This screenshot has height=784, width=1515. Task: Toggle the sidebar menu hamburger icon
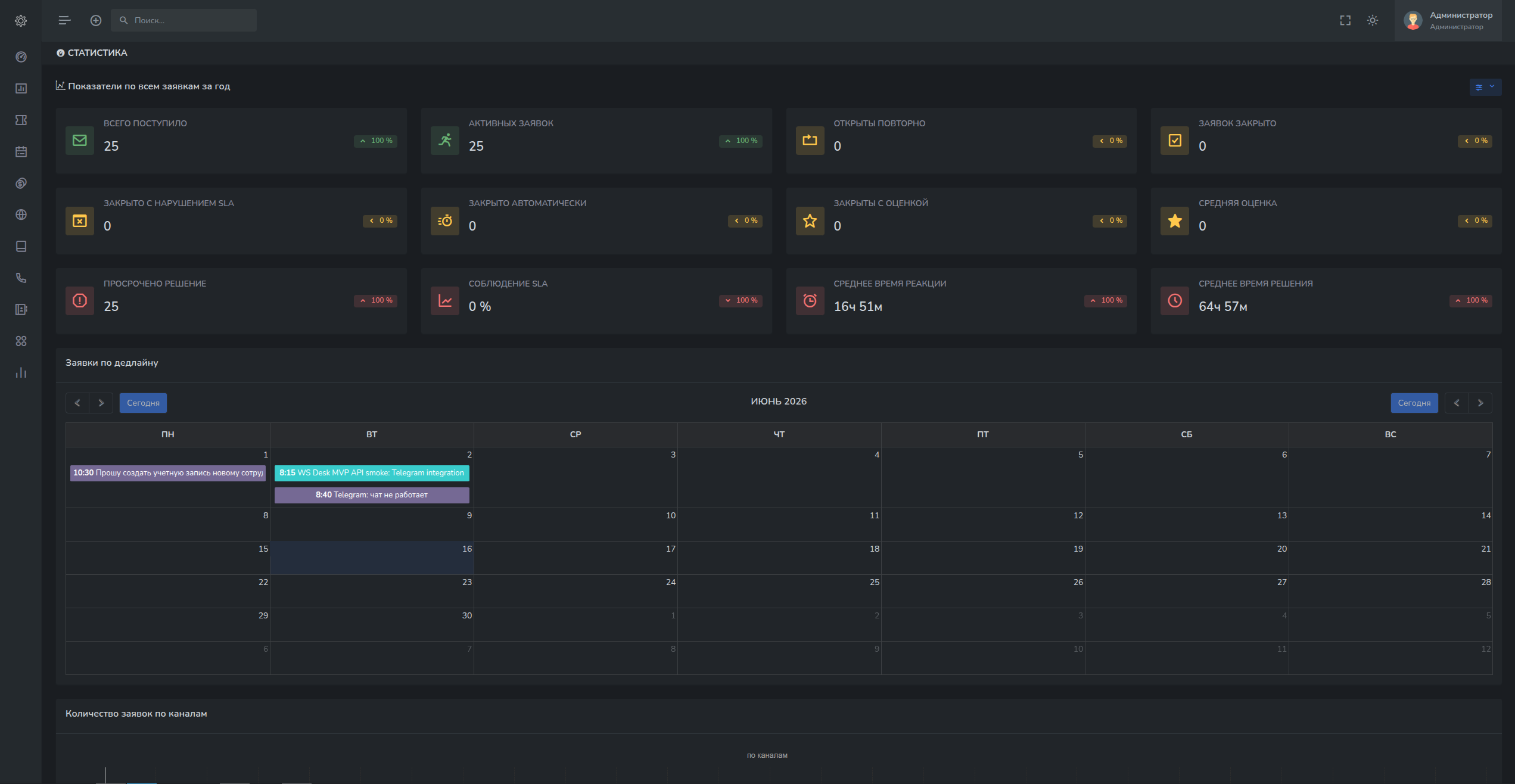pos(64,20)
